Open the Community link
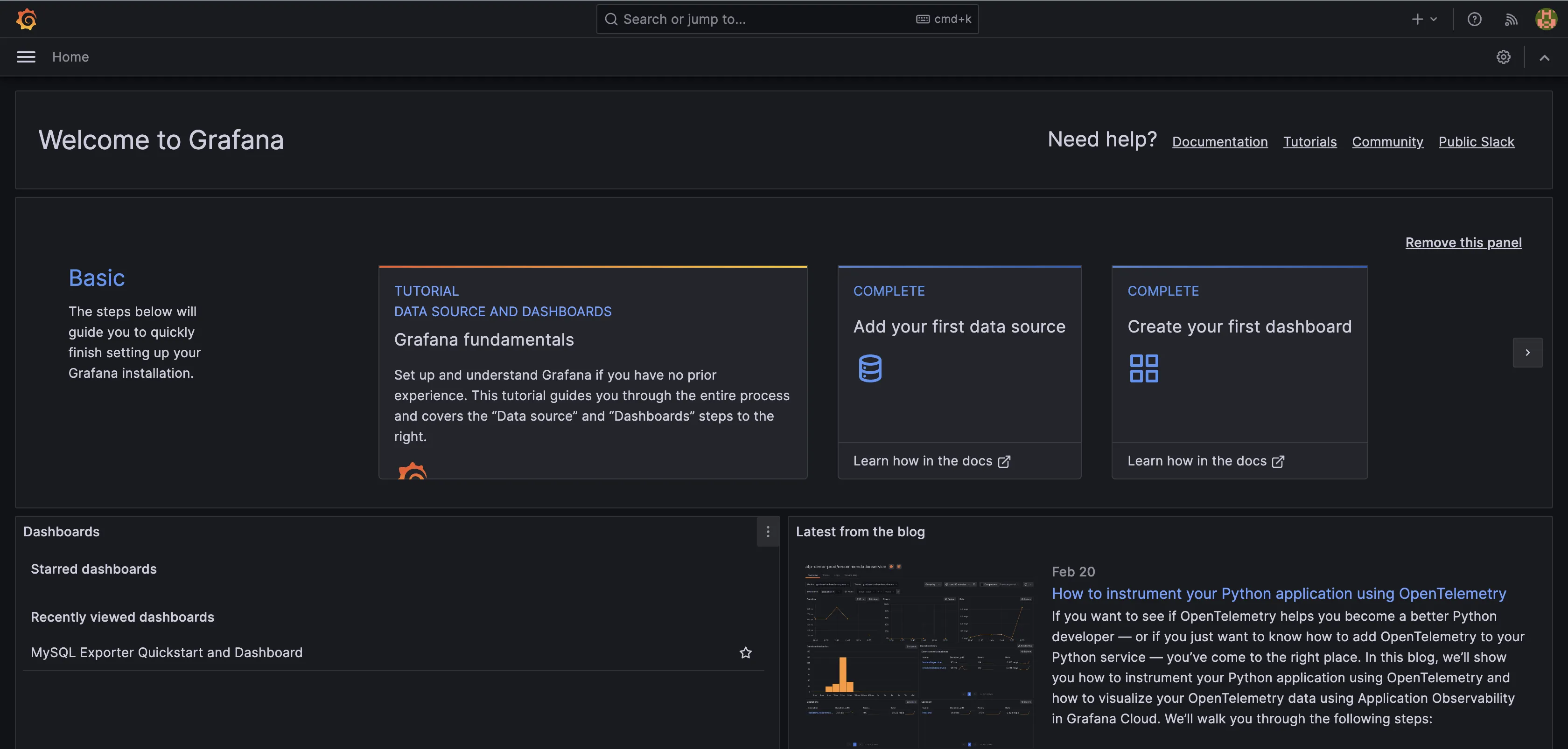This screenshot has height=749, width=1568. [1387, 142]
